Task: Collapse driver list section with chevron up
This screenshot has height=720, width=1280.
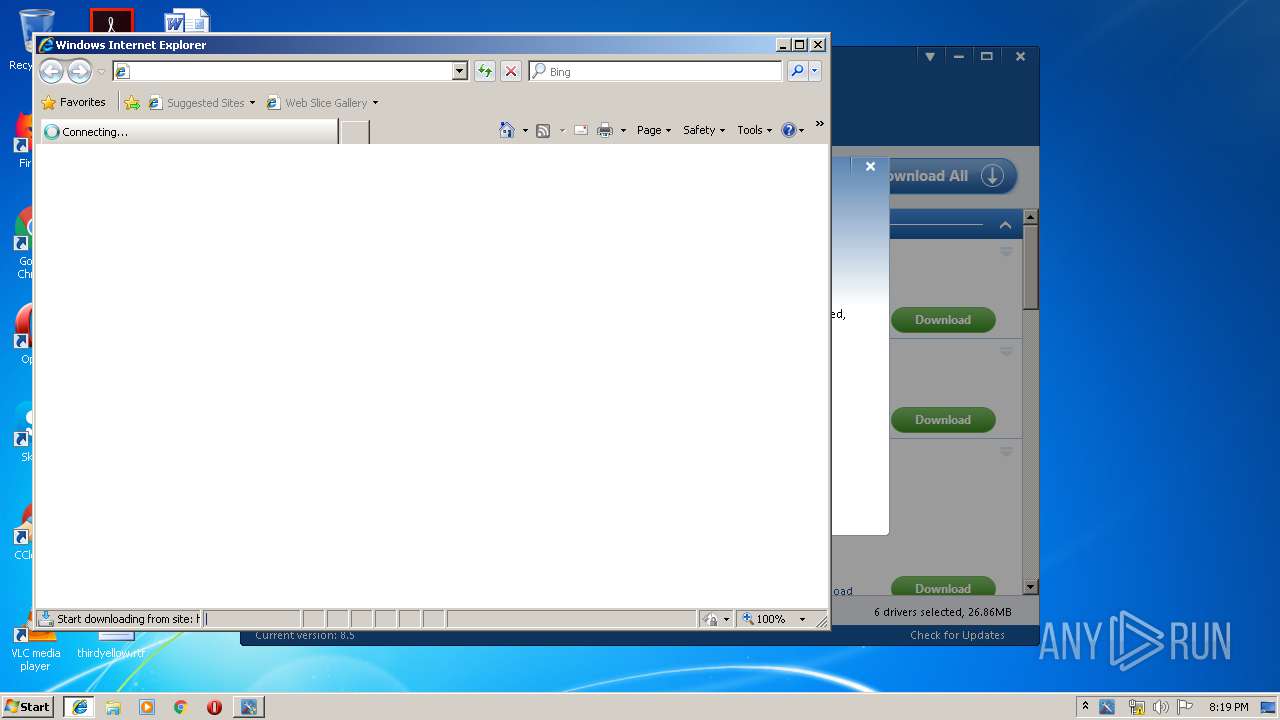Action: tap(1005, 225)
